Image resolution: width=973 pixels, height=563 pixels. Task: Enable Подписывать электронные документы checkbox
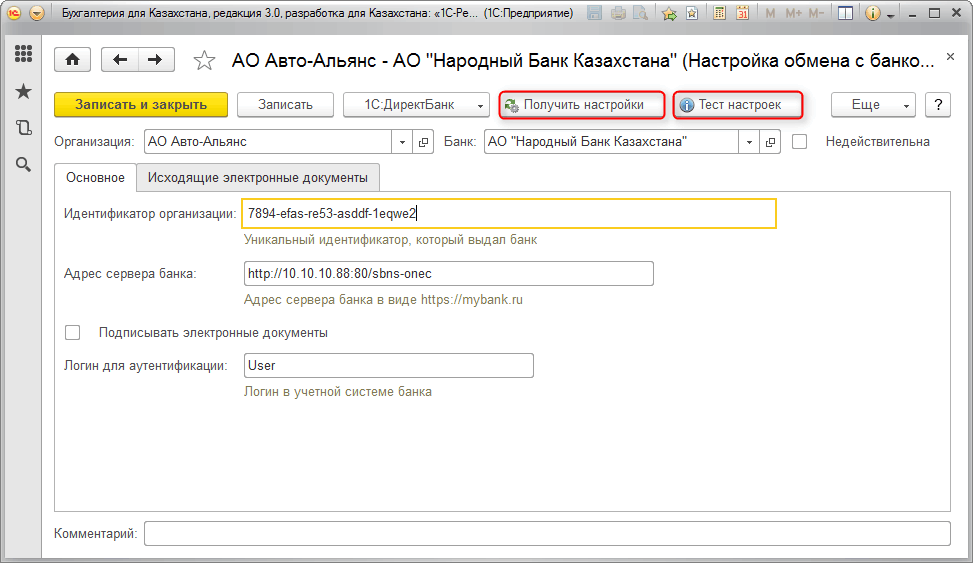pos(72,333)
